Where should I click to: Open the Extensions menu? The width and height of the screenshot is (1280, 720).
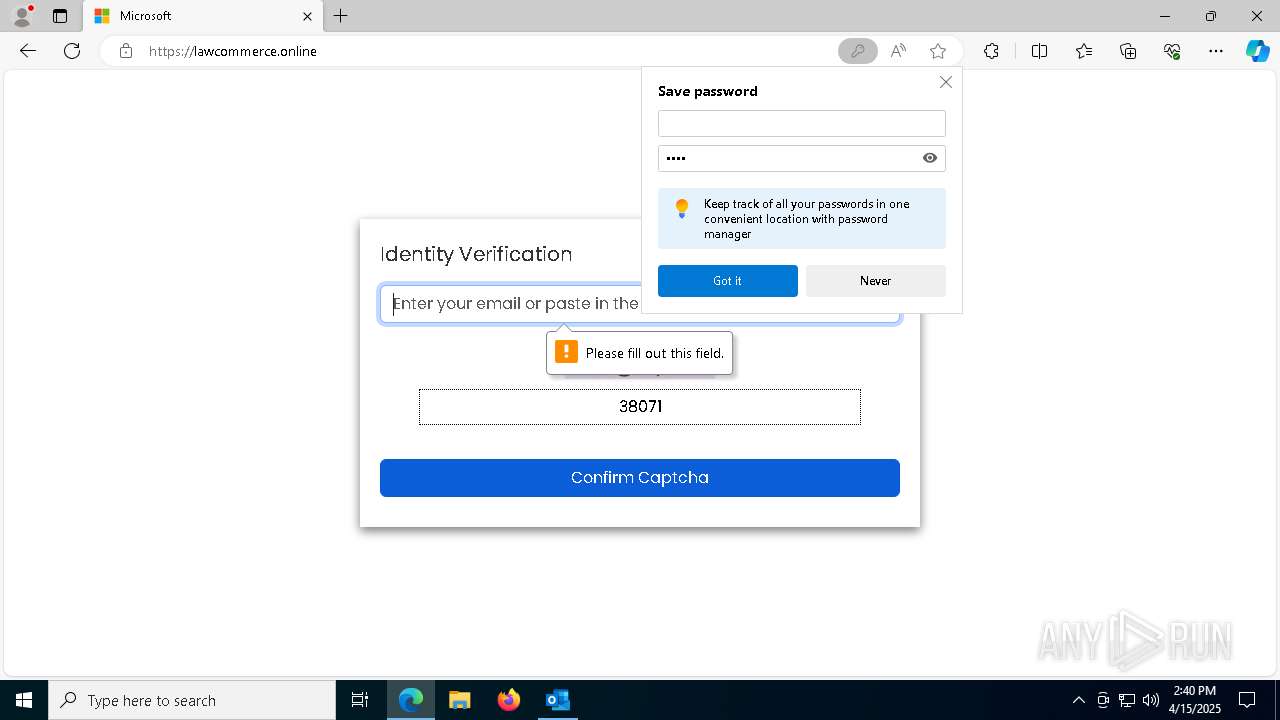coord(991,51)
